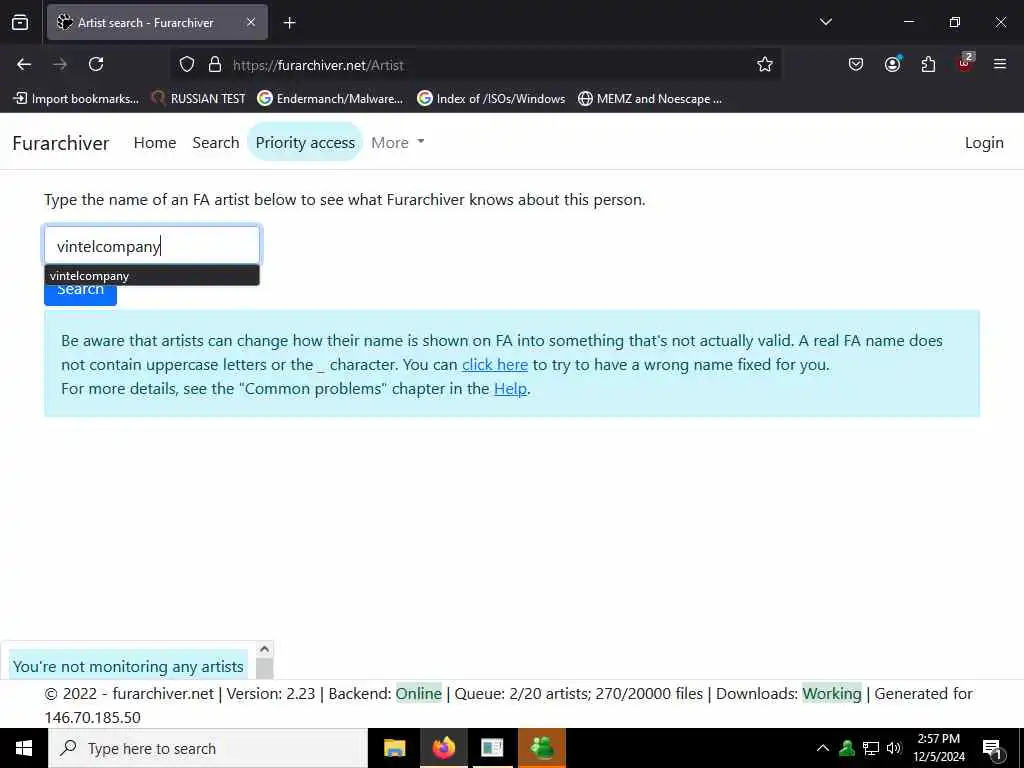Expand the list all tabs chevron
This screenshot has width=1024, height=768.
pyautogui.click(x=825, y=22)
